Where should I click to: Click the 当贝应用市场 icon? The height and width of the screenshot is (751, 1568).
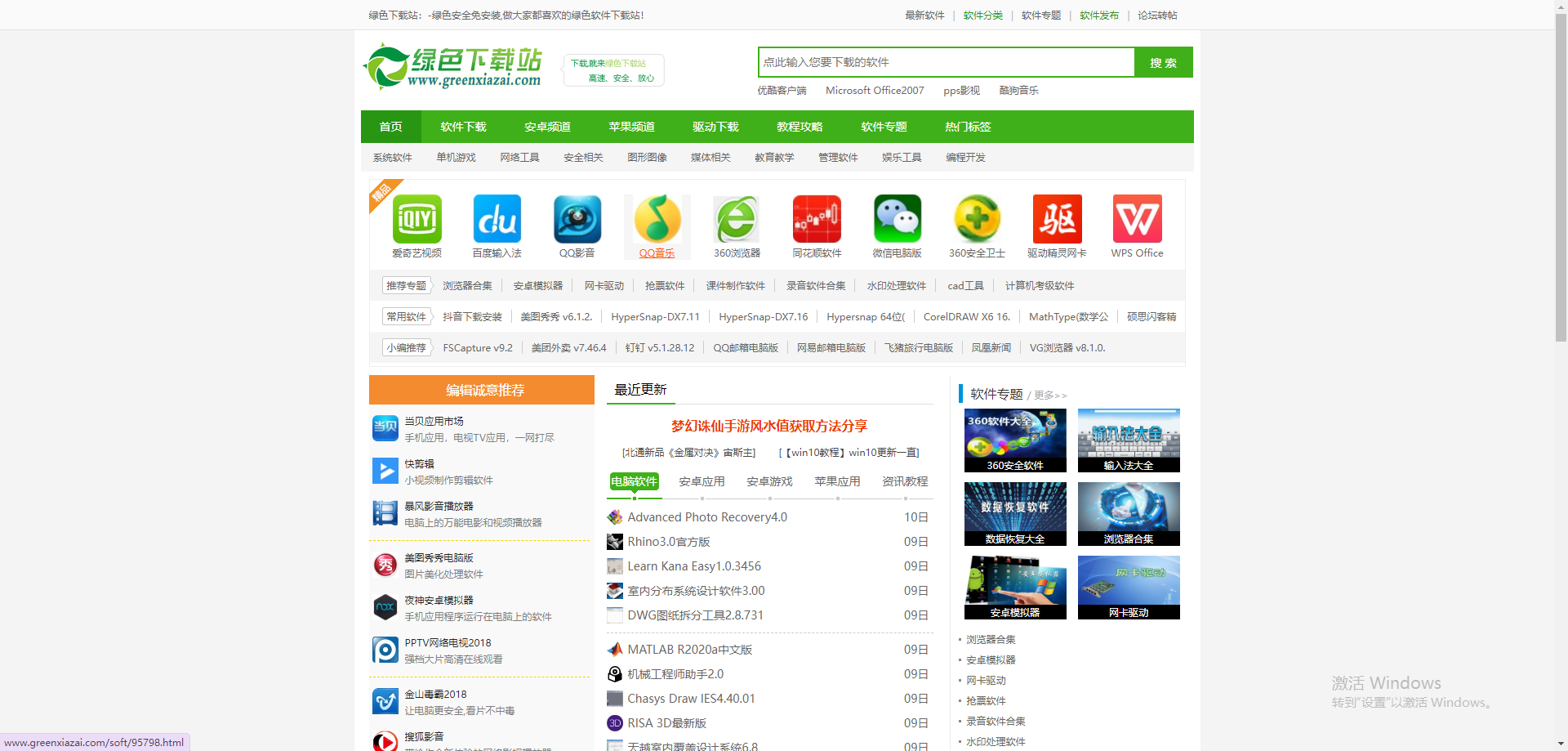(x=385, y=428)
